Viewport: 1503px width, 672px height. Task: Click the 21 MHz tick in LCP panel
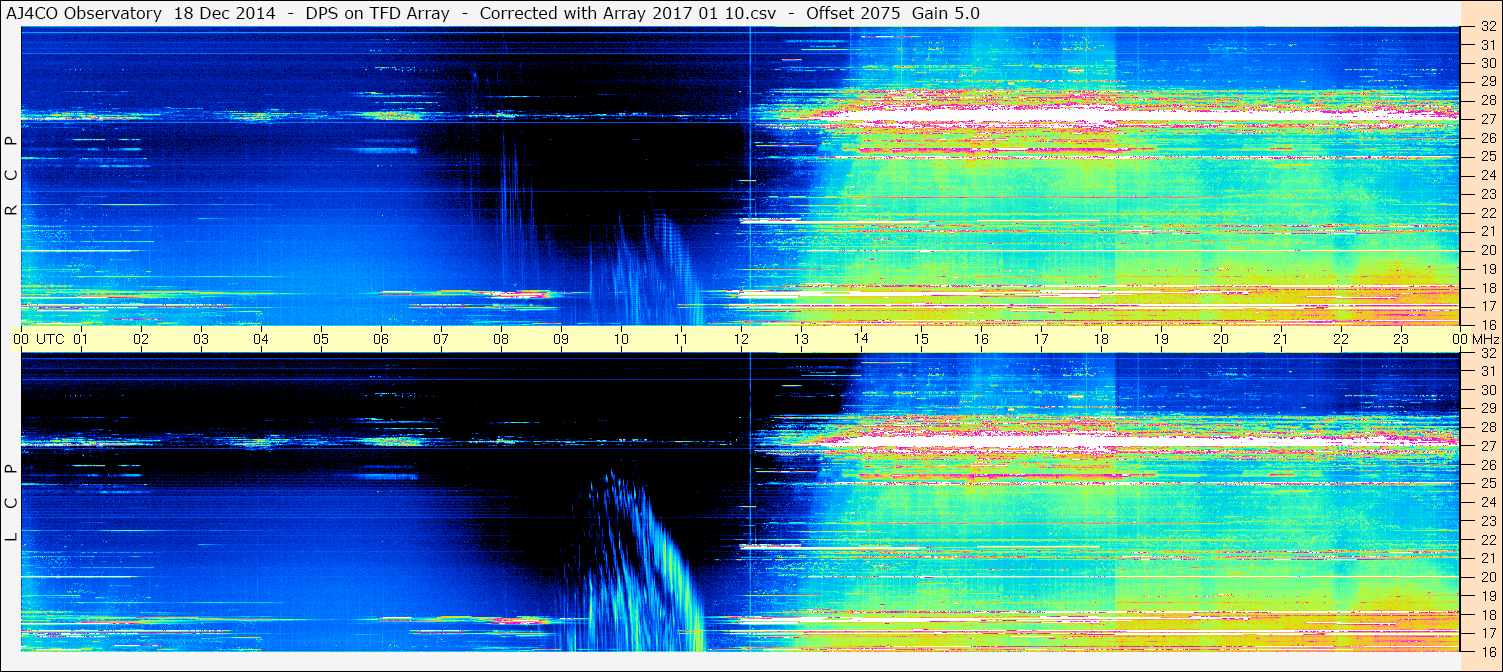[1488, 559]
